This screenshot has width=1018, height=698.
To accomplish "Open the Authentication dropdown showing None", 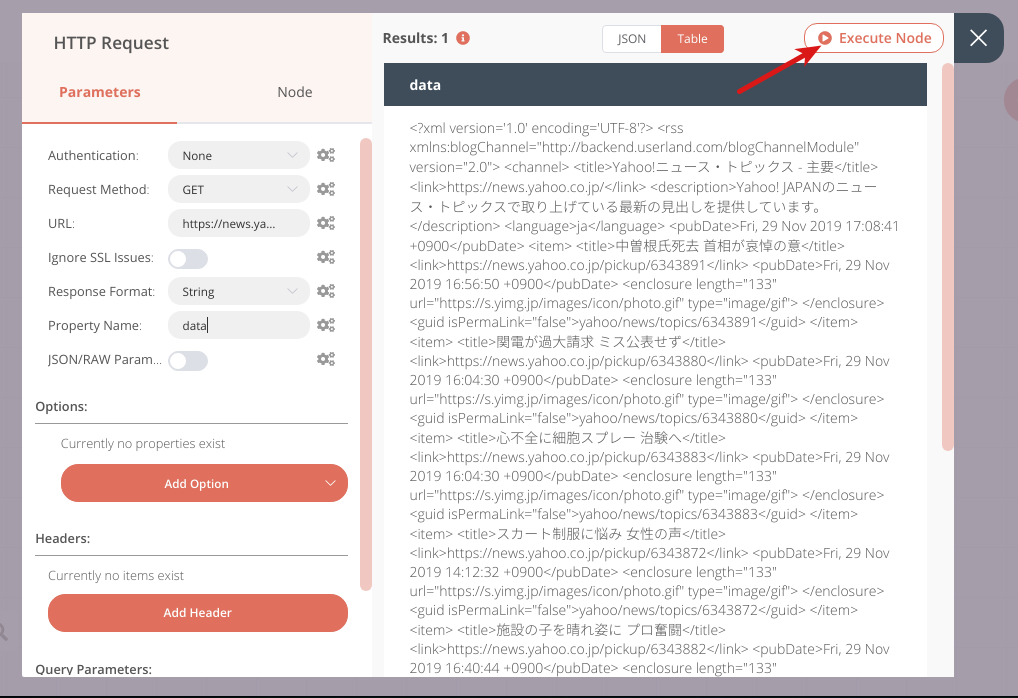I will pyautogui.click(x=238, y=155).
